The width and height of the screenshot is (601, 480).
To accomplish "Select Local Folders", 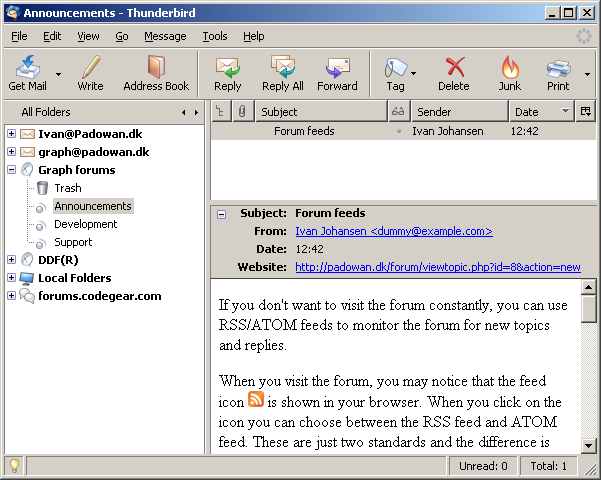I will pos(75,278).
